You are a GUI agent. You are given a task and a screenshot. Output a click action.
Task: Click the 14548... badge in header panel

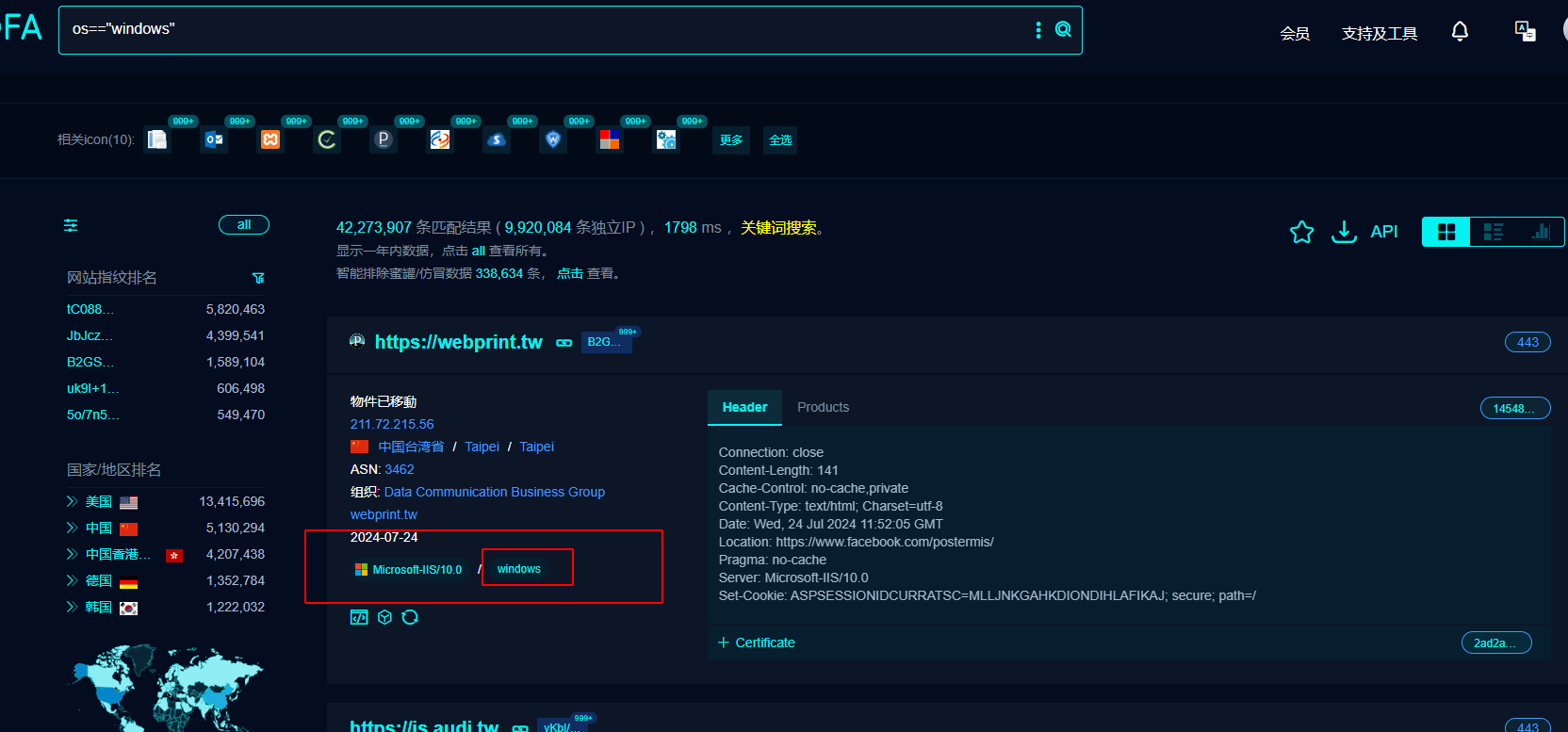1515,408
